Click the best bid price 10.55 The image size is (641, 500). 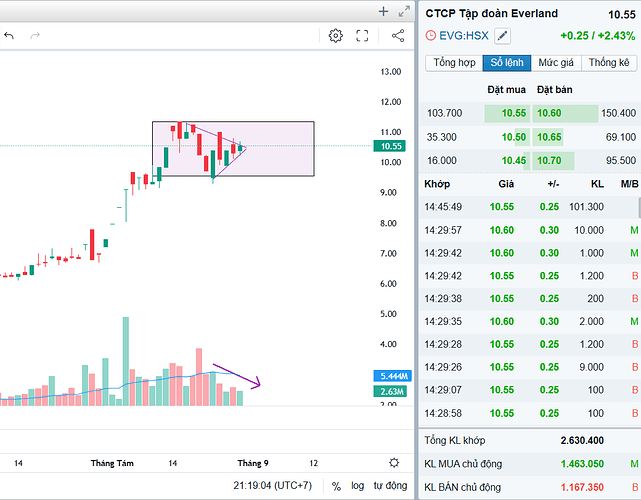pyautogui.click(x=514, y=114)
